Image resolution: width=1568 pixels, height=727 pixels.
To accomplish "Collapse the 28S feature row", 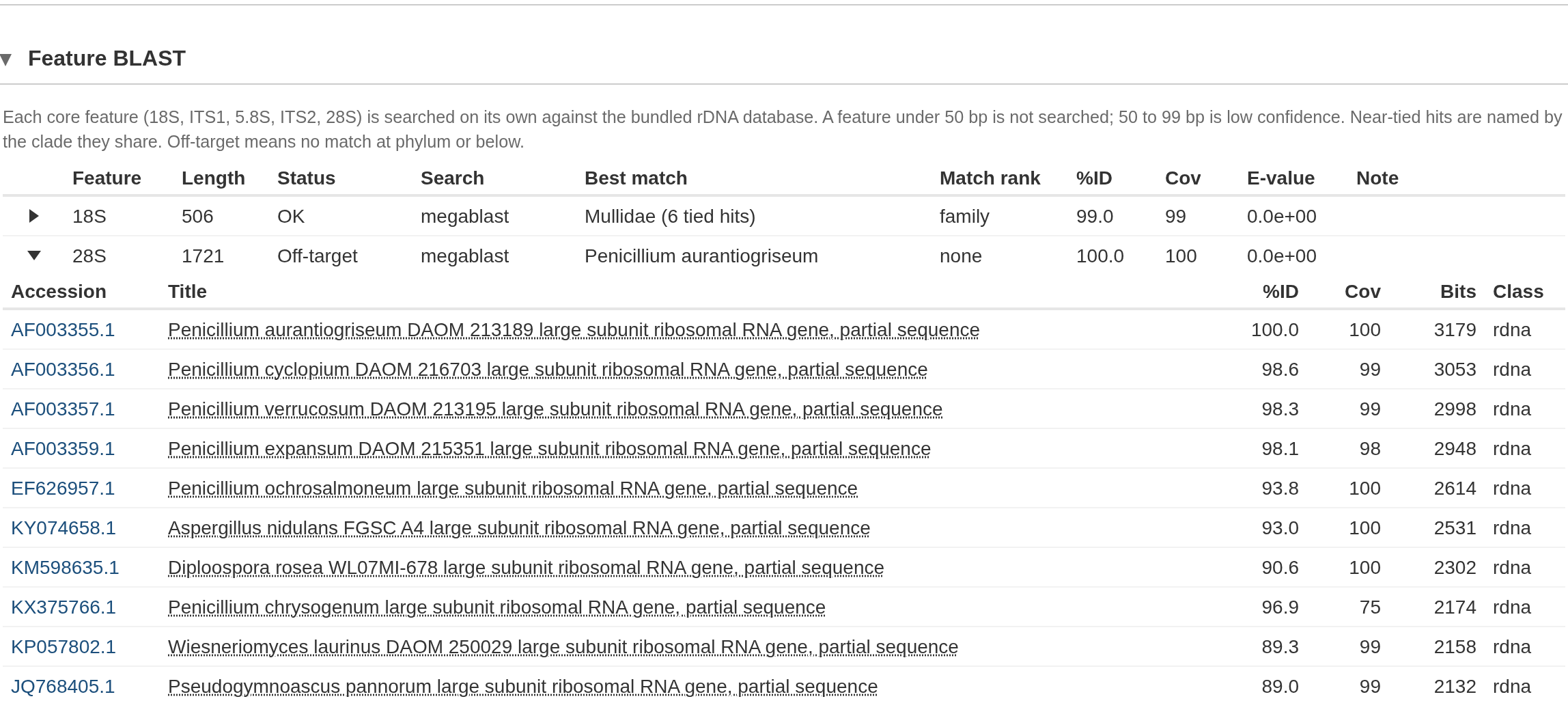I will (34, 256).
